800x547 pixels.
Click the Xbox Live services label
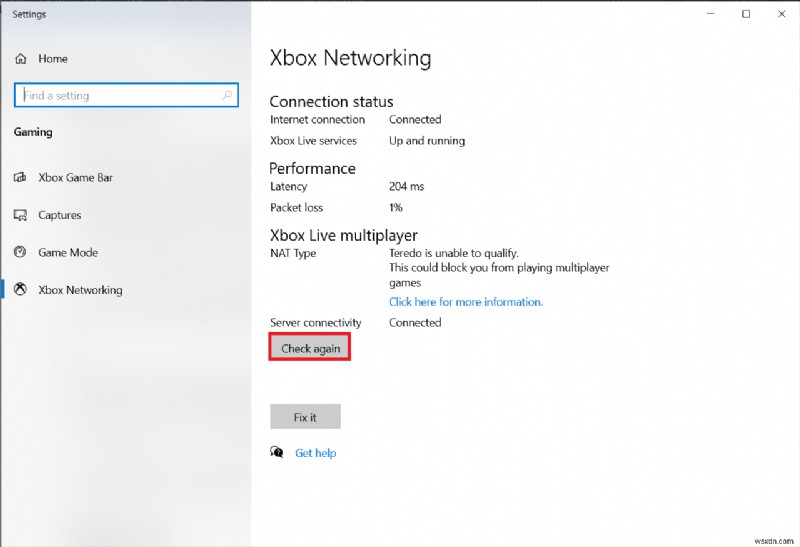coord(313,140)
